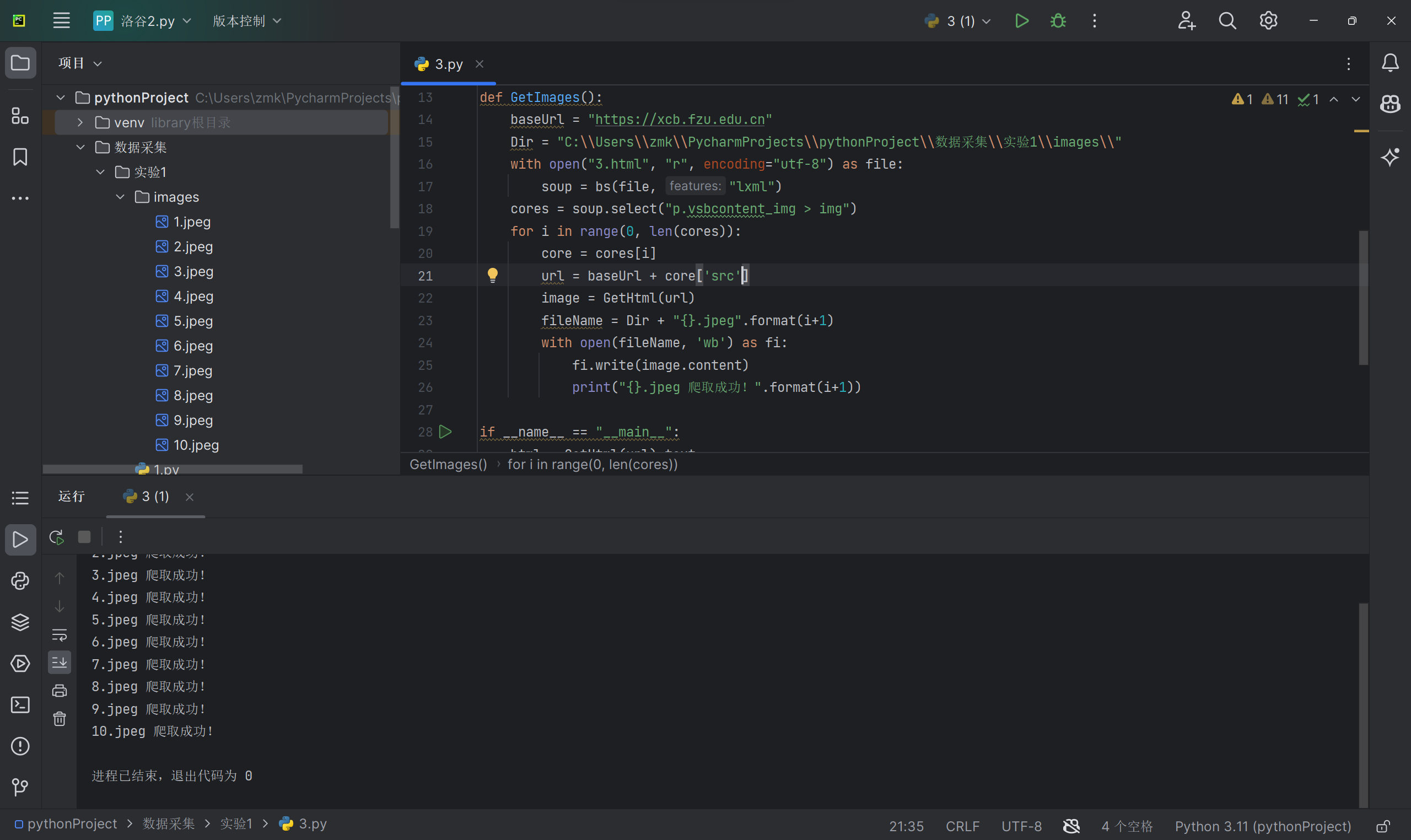Rerun the 3 (1) script in Run panel
This screenshot has height=840, width=1411.
click(x=56, y=537)
